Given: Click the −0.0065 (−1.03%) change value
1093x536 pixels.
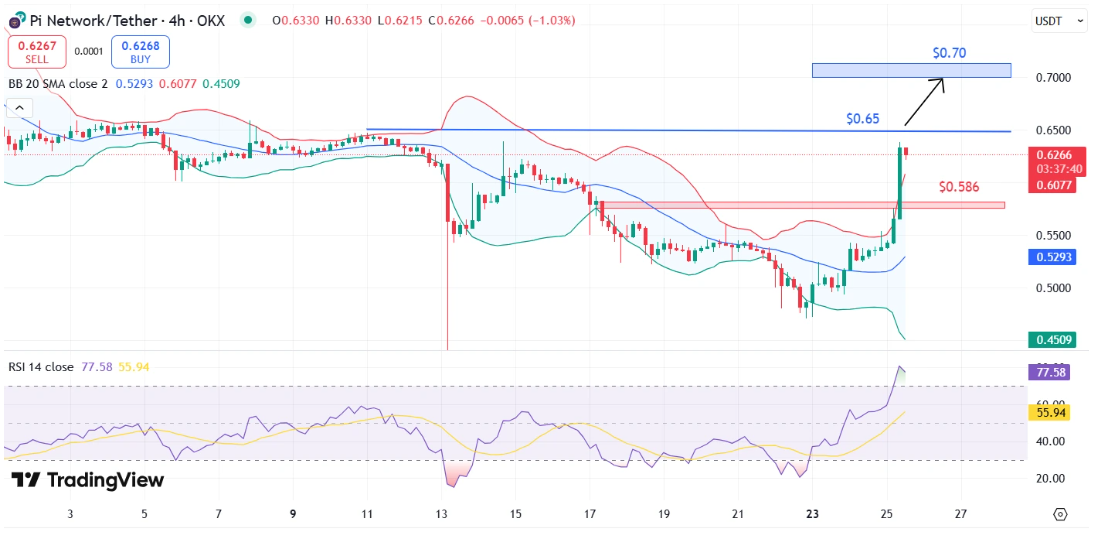Looking at the screenshot, I should coord(530,21).
